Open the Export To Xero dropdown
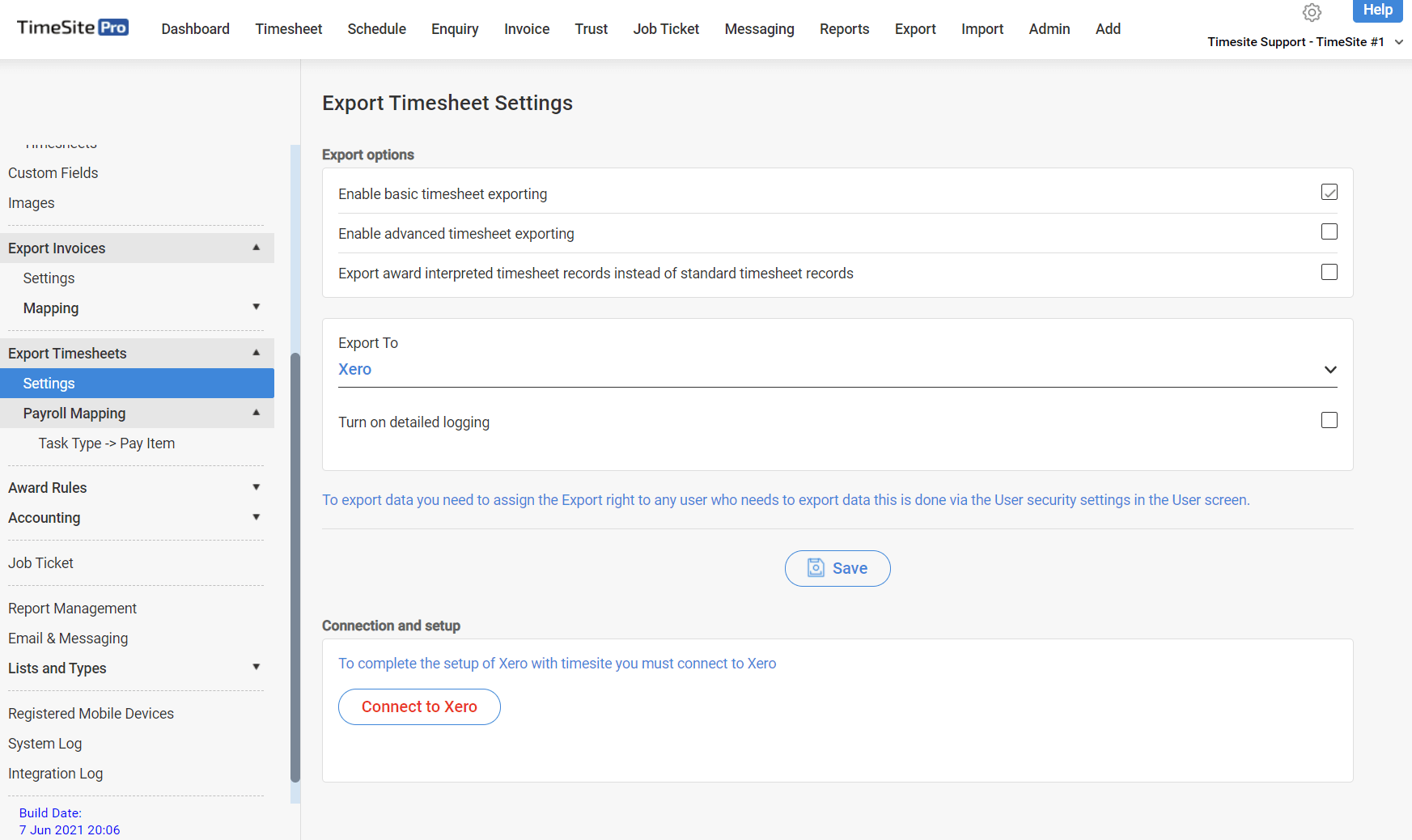 click(x=837, y=370)
